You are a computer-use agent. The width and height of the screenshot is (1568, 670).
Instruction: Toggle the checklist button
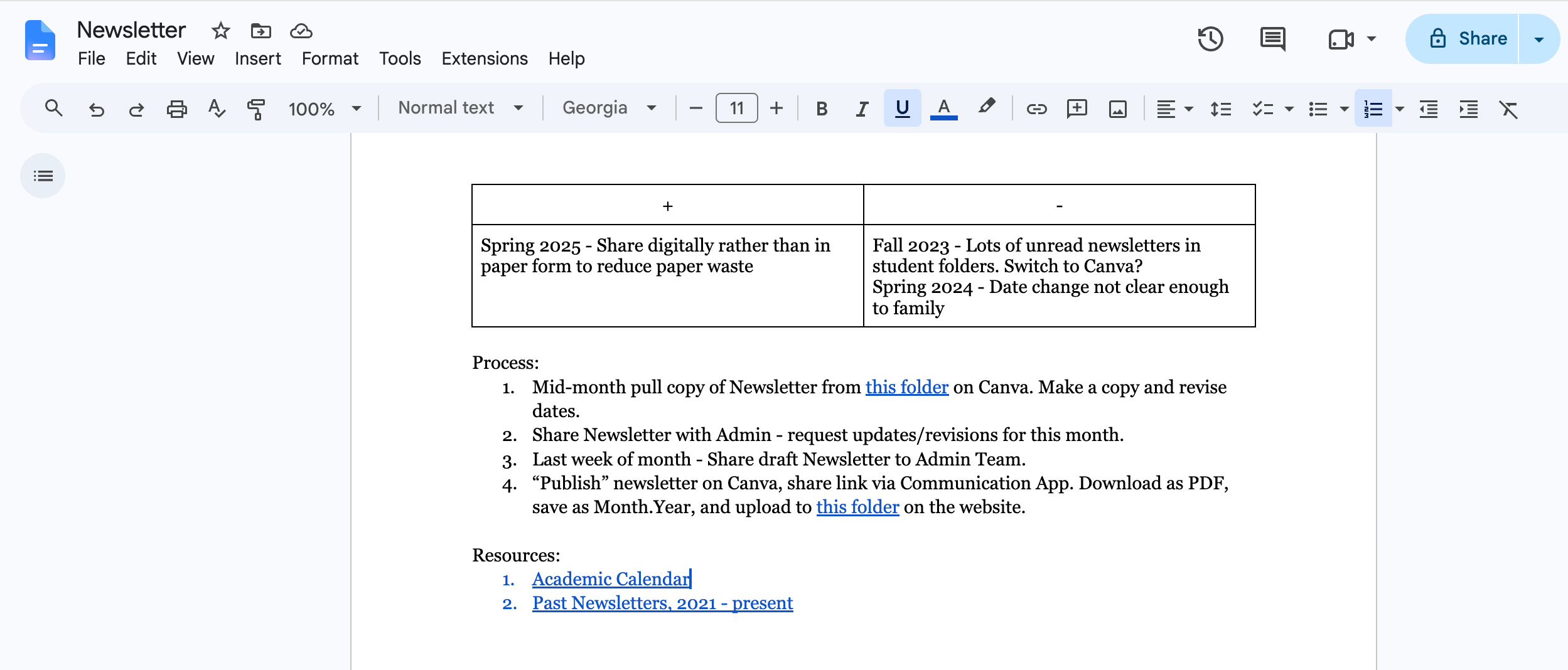click(1262, 109)
